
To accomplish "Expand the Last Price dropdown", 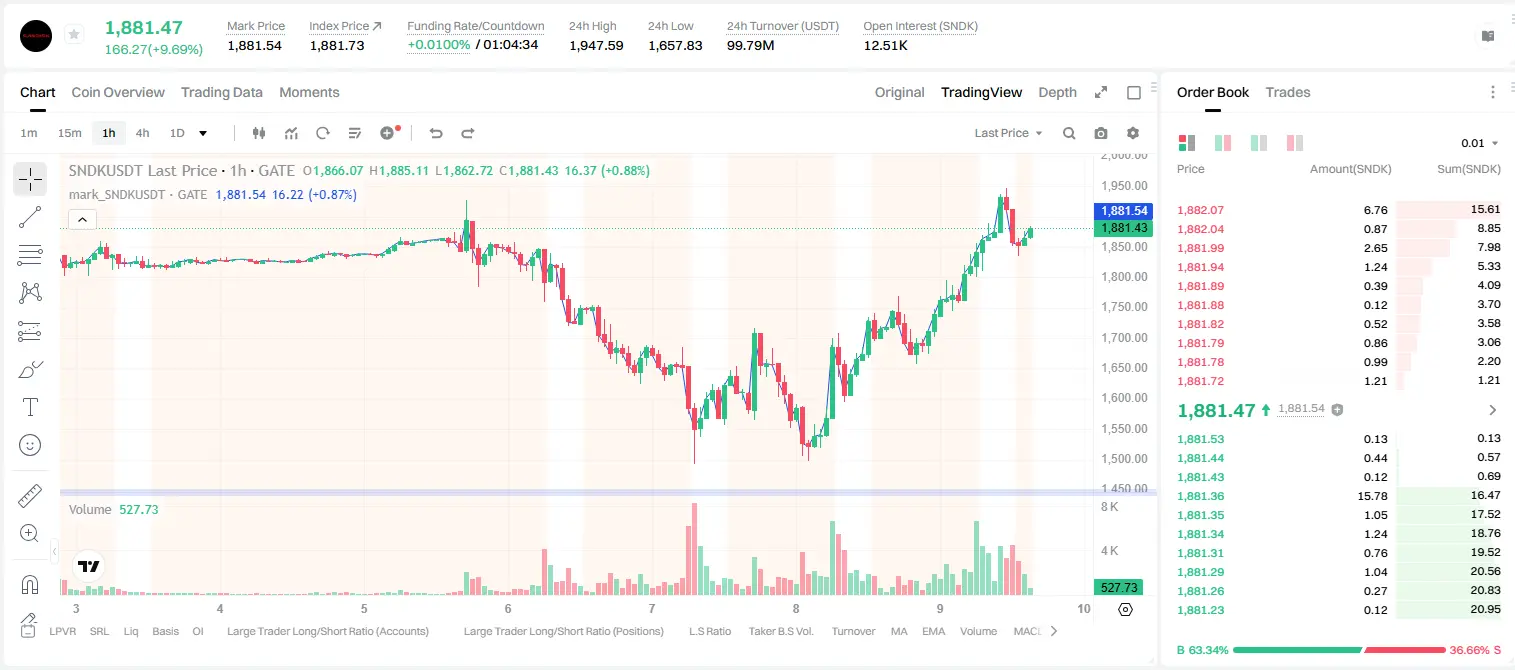I will [x=1008, y=133].
